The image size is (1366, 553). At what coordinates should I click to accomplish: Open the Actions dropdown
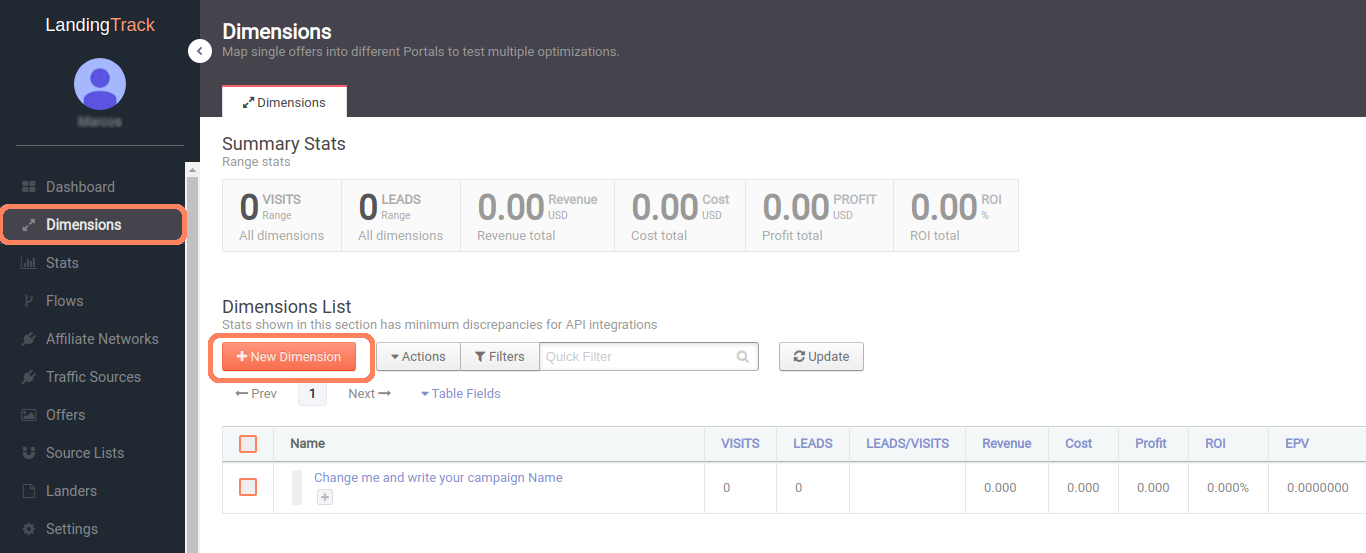(418, 357)
